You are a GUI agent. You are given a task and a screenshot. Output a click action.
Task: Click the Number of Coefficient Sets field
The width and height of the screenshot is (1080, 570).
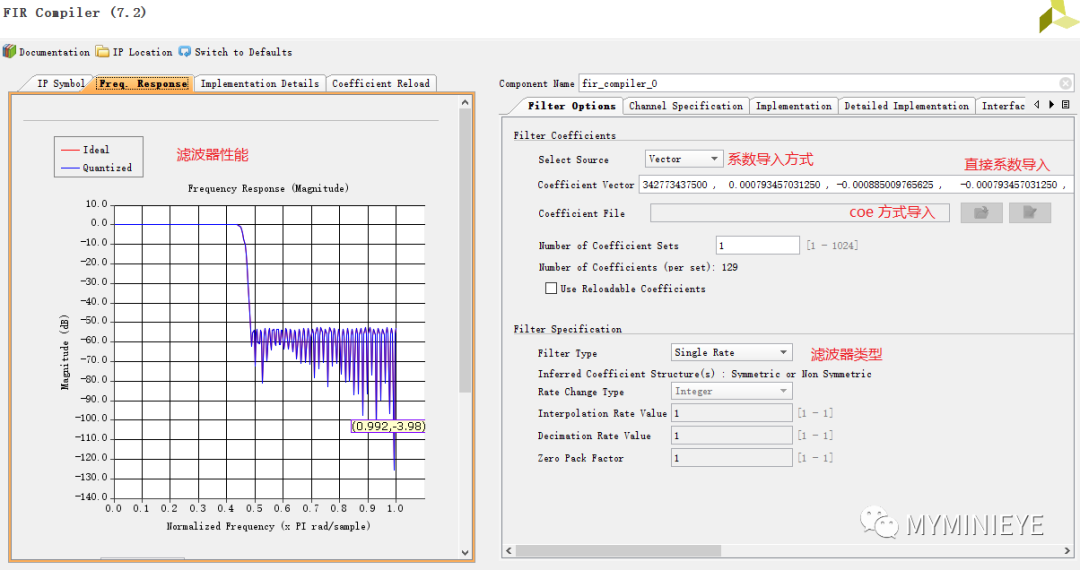click(x=757, y=246)
